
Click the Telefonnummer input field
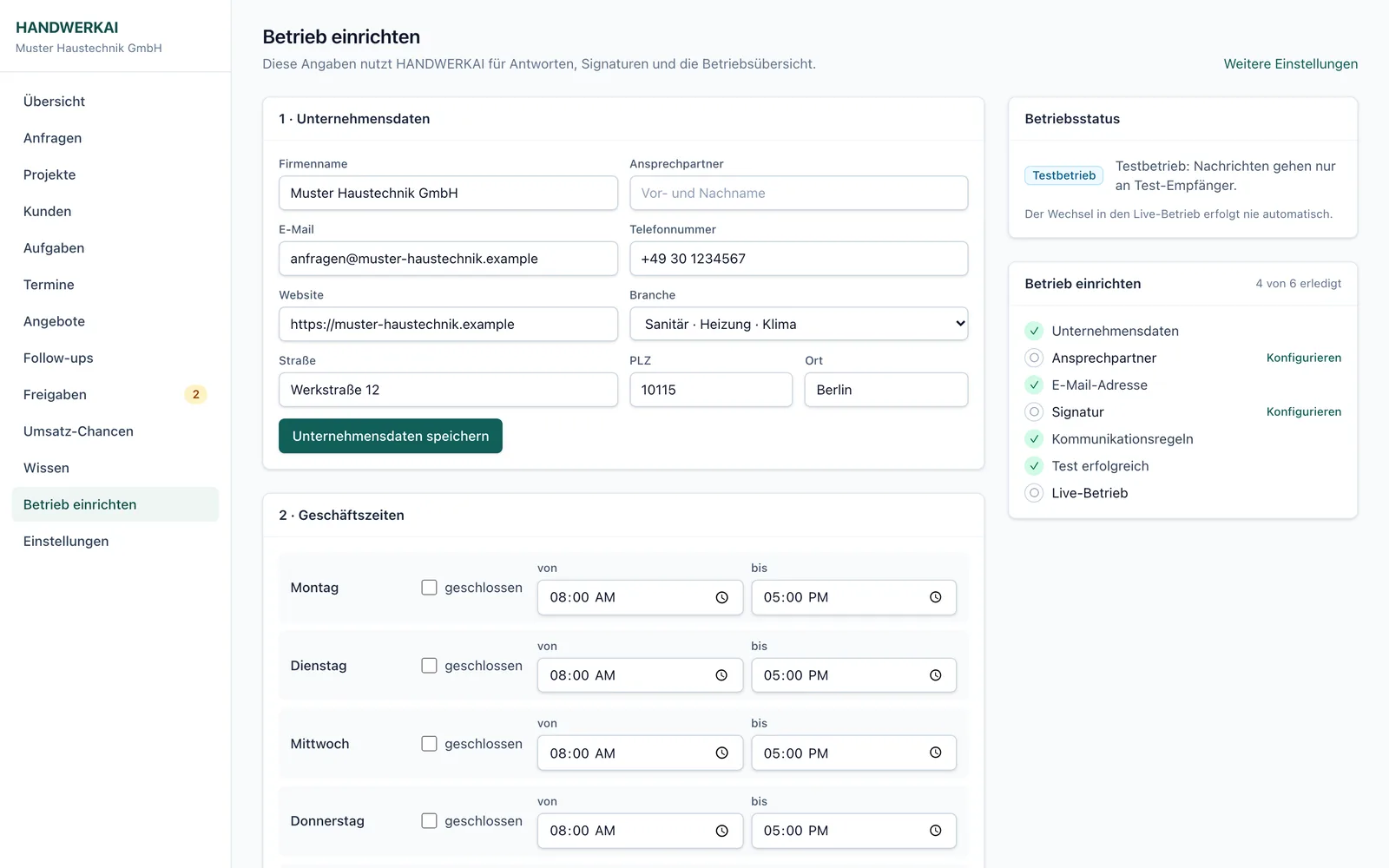click(799, 259)
